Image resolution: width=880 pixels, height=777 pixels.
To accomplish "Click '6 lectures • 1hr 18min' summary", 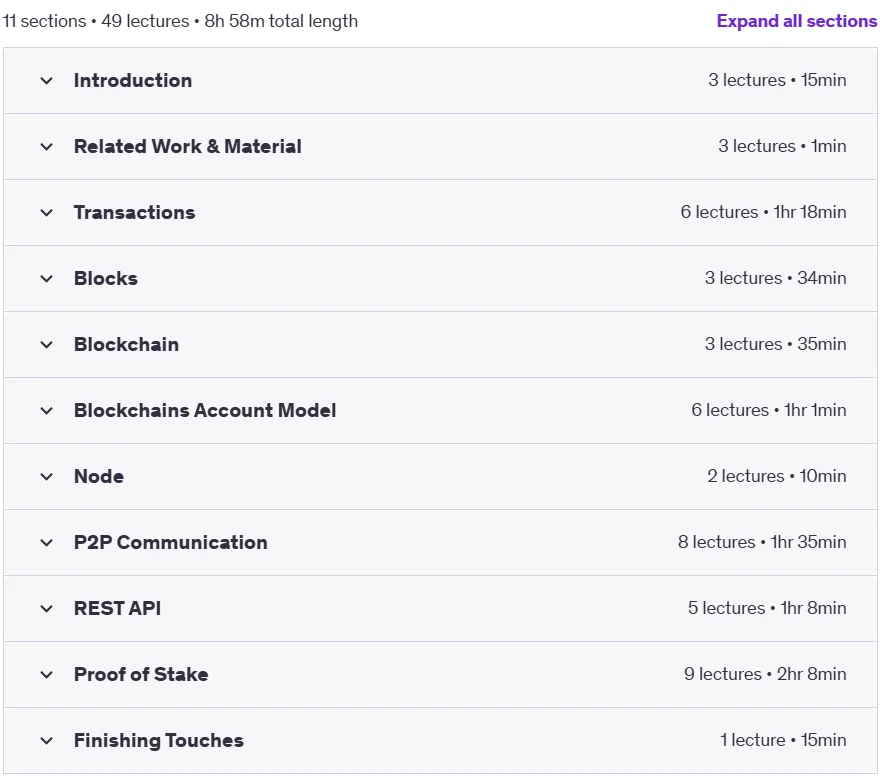I will (763, 212).
